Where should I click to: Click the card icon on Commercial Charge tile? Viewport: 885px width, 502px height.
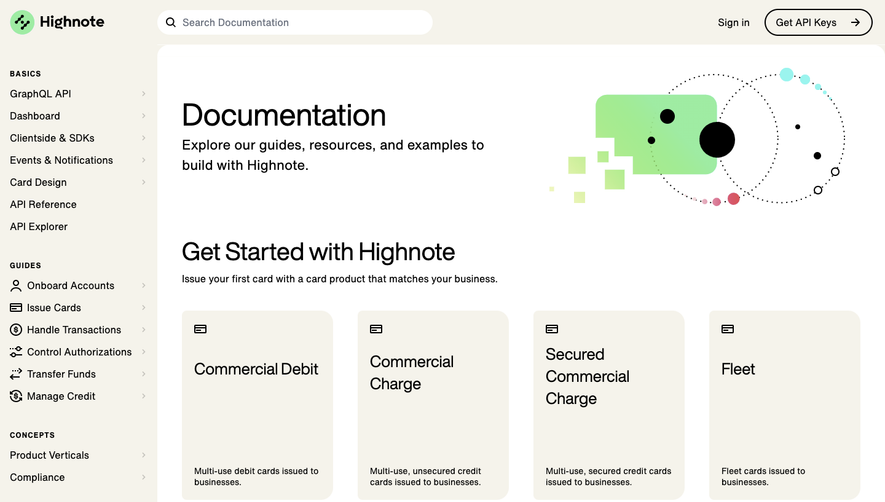coord(376,329)
